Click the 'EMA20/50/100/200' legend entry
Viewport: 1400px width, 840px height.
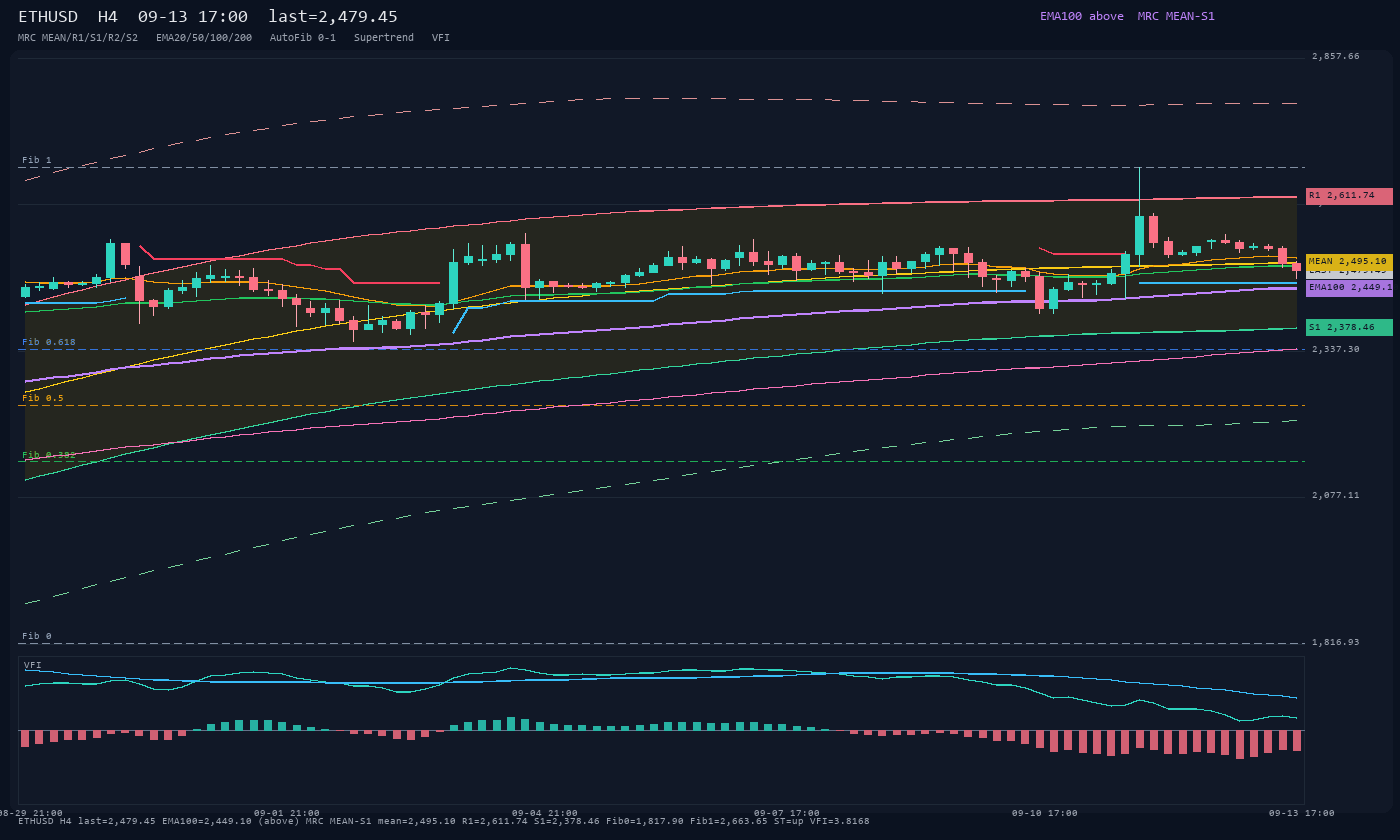204,38
